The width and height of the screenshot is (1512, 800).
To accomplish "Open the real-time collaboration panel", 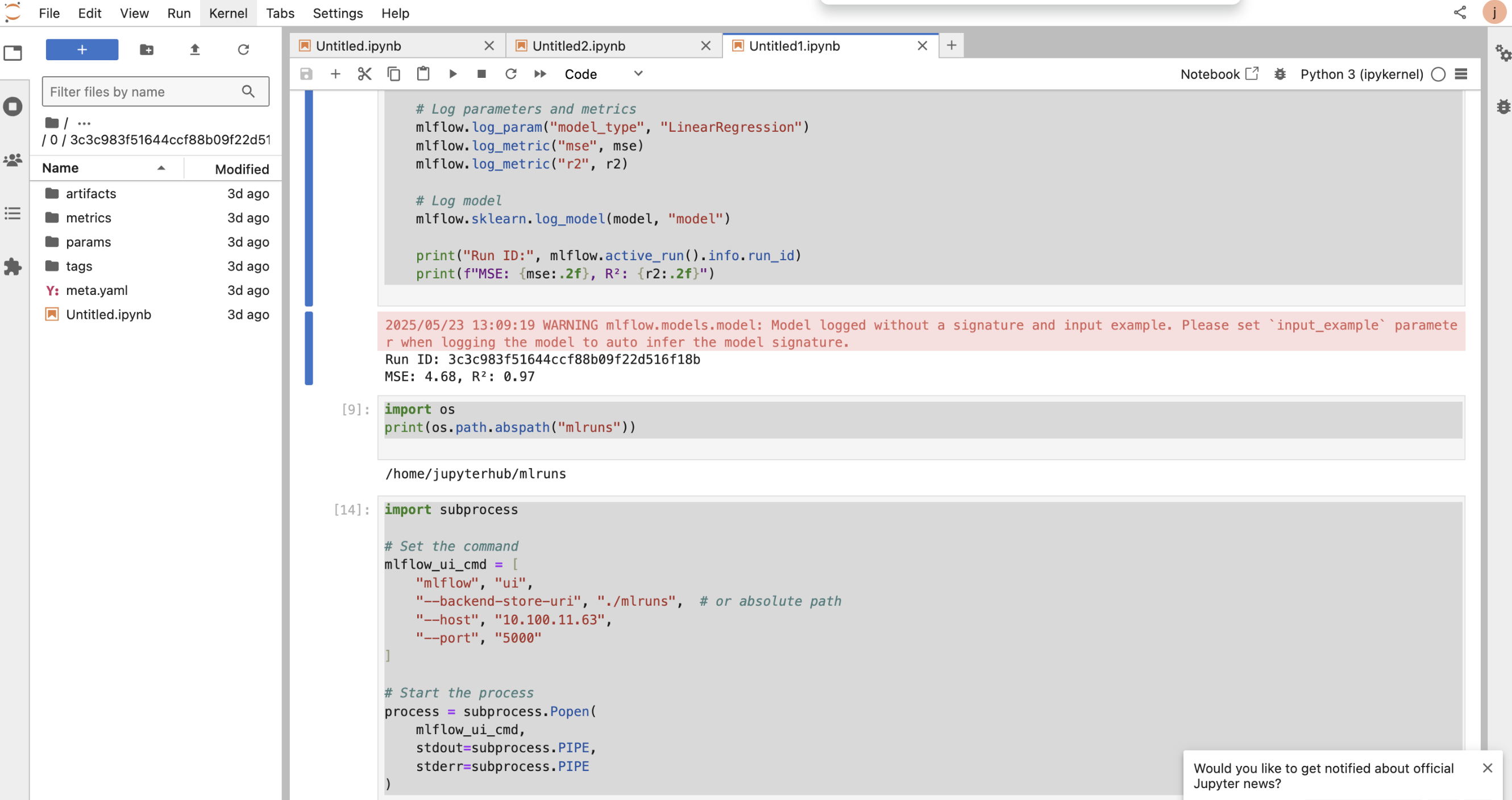I will pos(13,160).
